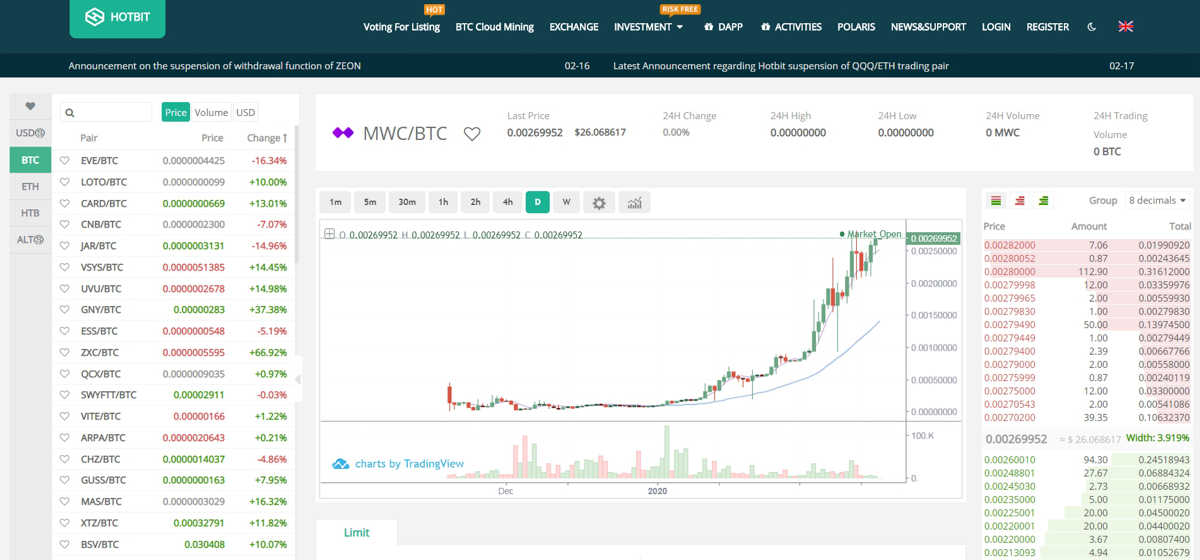Show USD column in pair list
The height and width of the screenshot is (560, 1200).
click(x=245, y=113)
